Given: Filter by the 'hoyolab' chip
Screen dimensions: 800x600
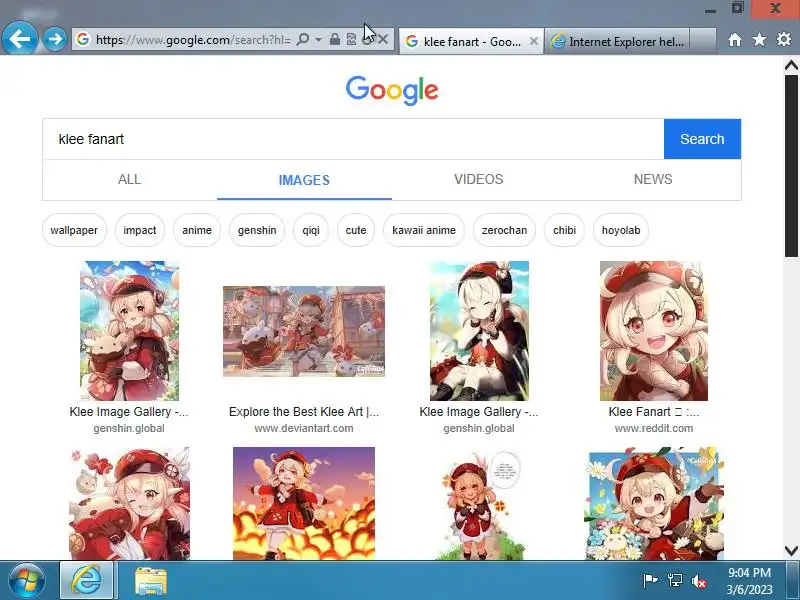Looking at the screenshot, I should click(621, 230).
